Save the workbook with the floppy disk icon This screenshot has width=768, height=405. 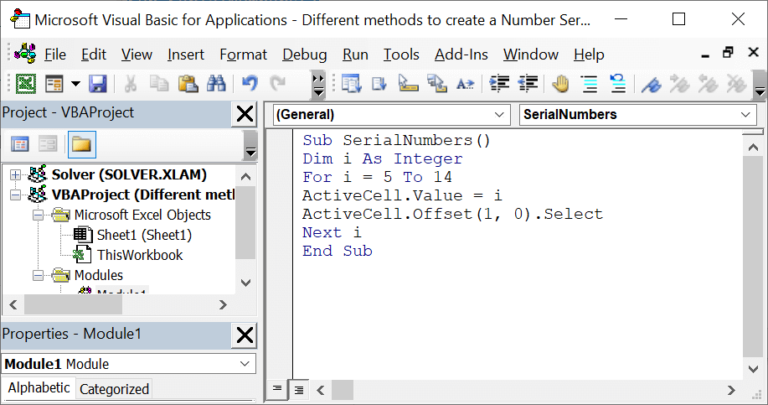98,84
